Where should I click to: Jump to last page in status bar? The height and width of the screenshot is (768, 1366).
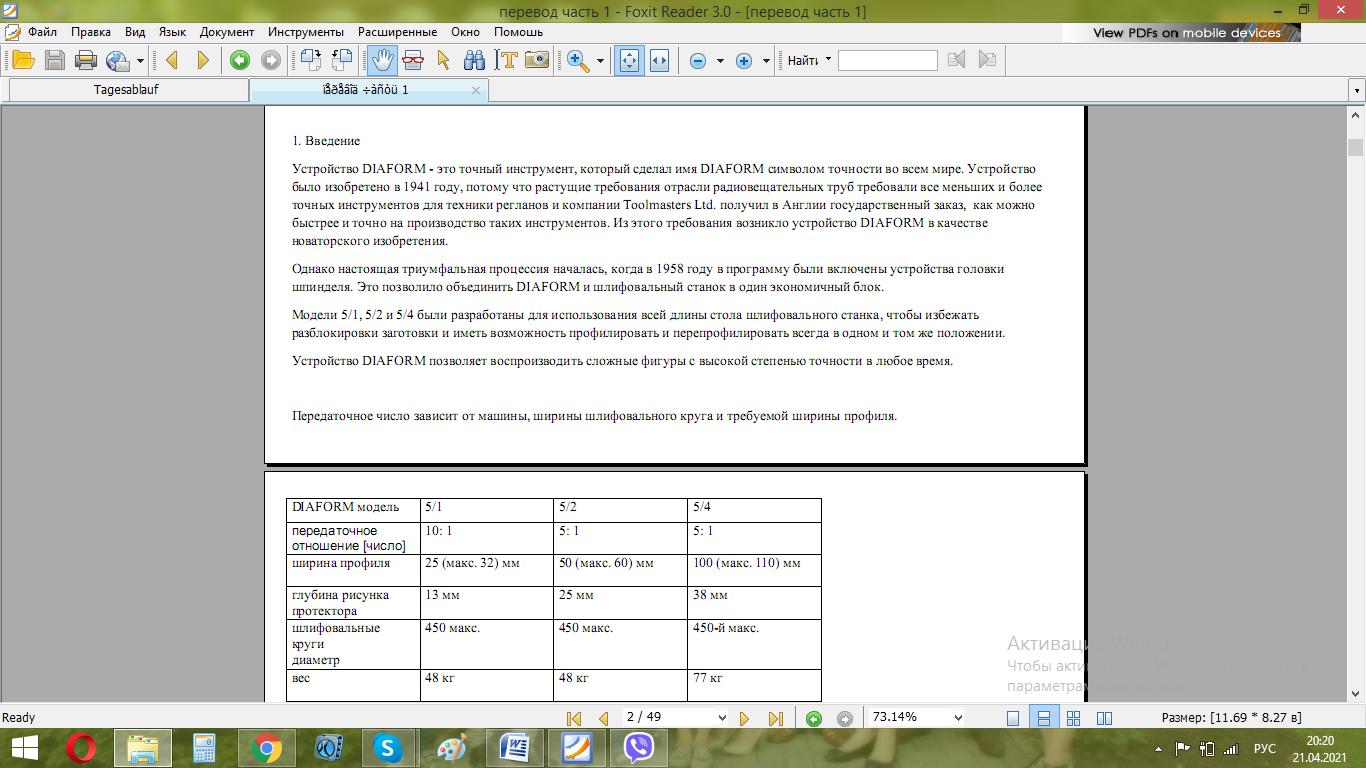click(x=776, y=718)
